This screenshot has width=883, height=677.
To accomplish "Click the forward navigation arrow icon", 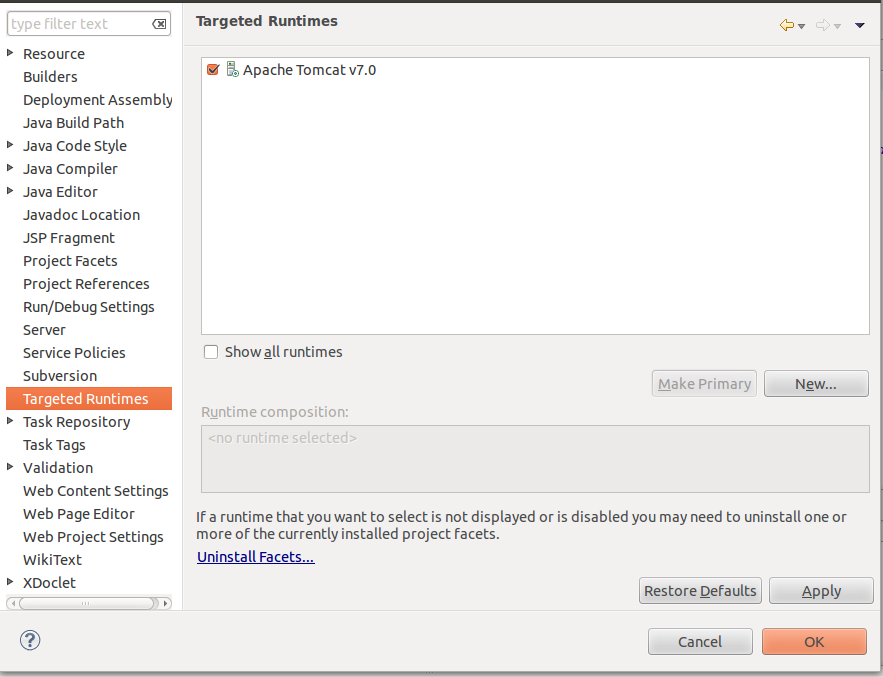I will (x=823, y=25).
